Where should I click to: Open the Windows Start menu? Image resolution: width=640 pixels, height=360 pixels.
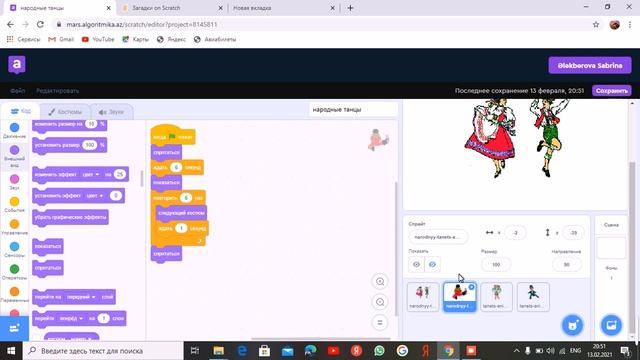(x=11, y=351)
